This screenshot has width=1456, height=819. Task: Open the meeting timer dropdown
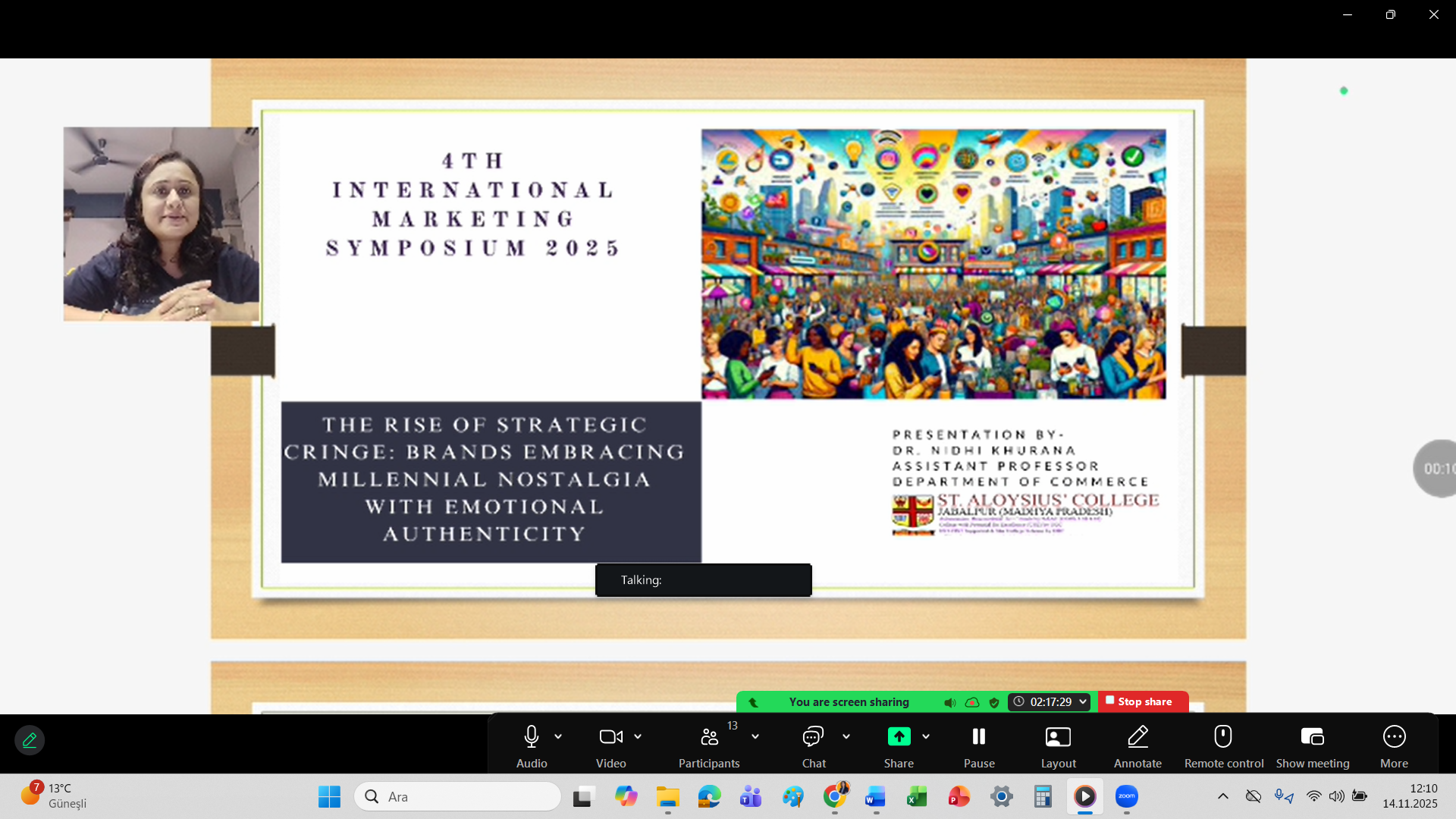click(x=1083, y=702)
